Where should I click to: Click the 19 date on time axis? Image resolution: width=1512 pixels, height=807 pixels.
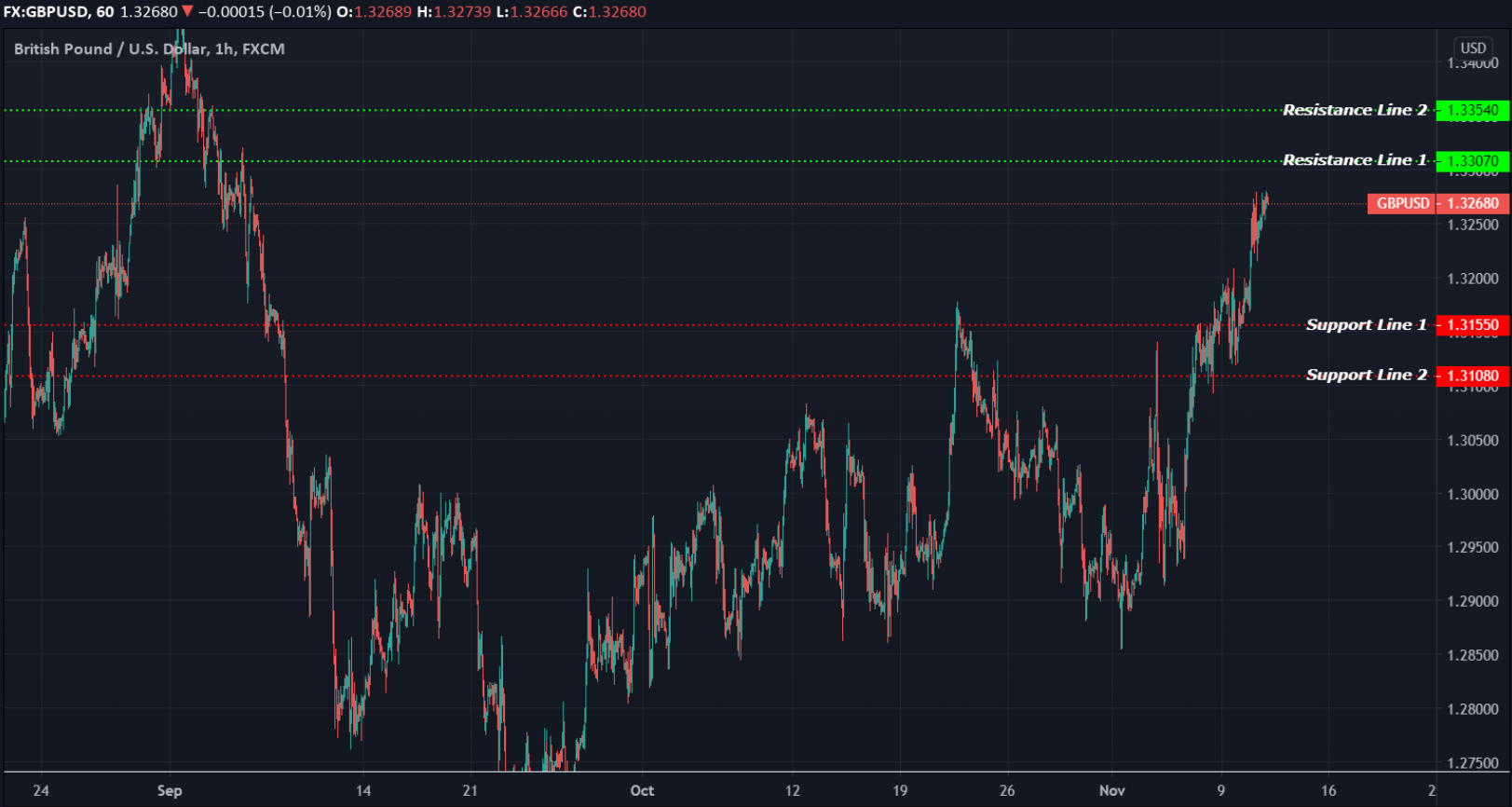coord(900,790)
